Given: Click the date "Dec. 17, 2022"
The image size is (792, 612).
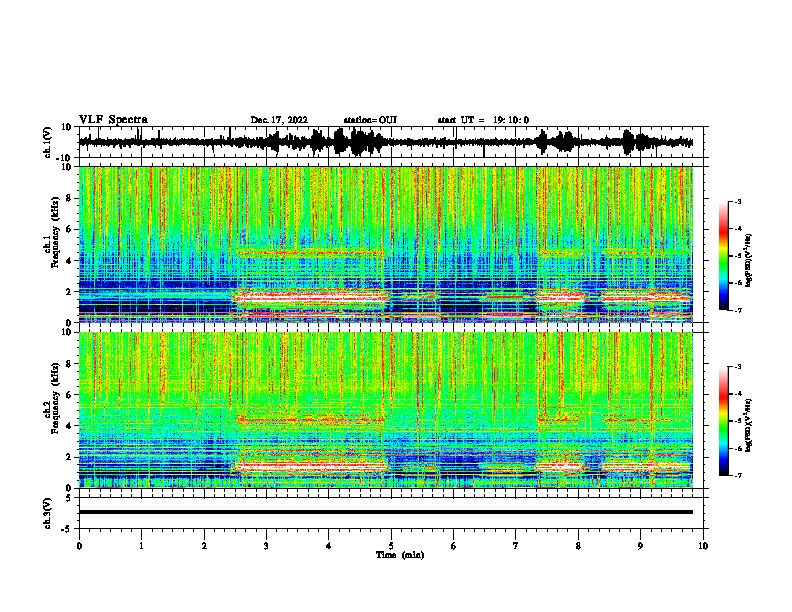Looking at the screenshot, I should tap(279, 120).
